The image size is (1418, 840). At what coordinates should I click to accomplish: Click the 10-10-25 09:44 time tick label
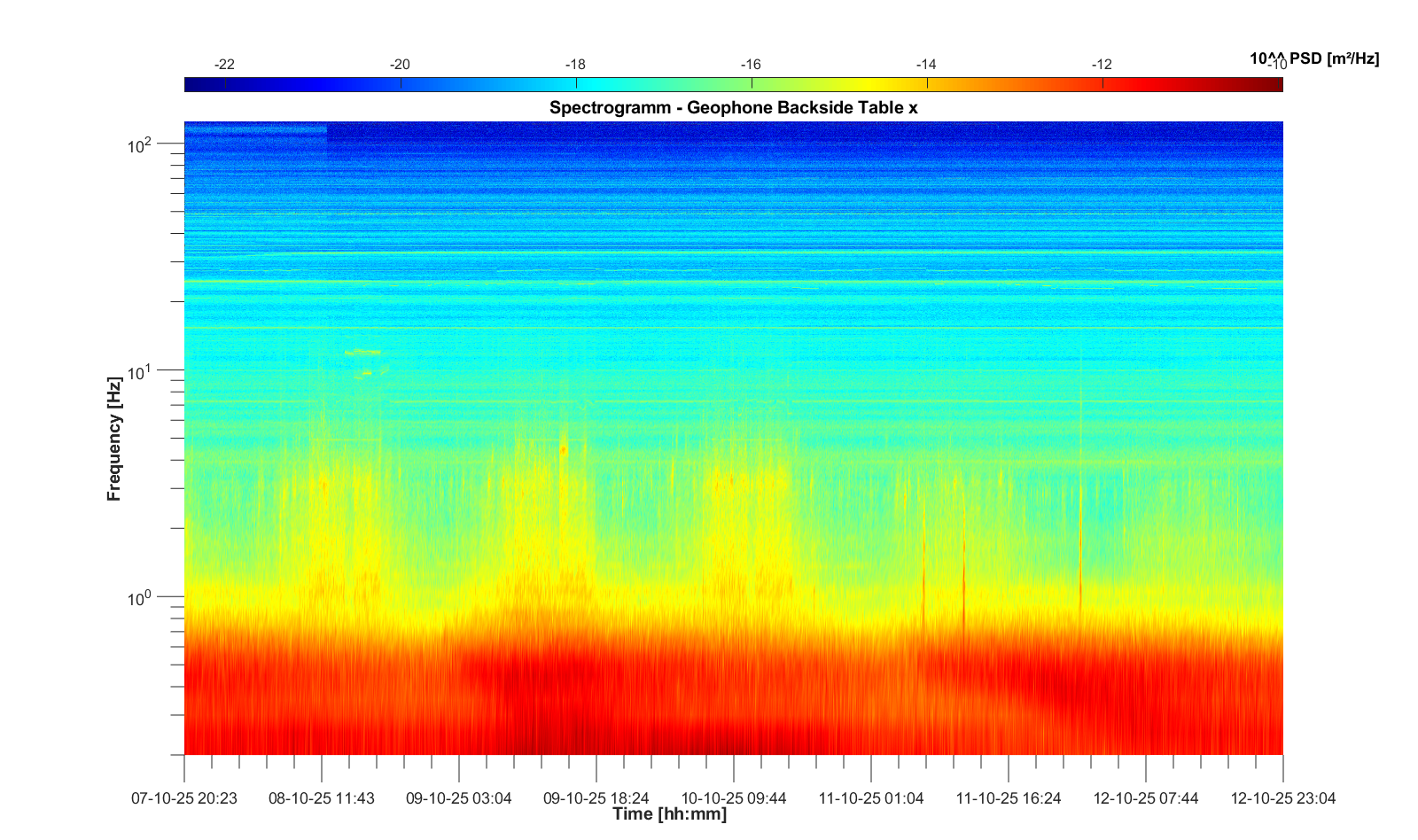(x=734, y=798)
